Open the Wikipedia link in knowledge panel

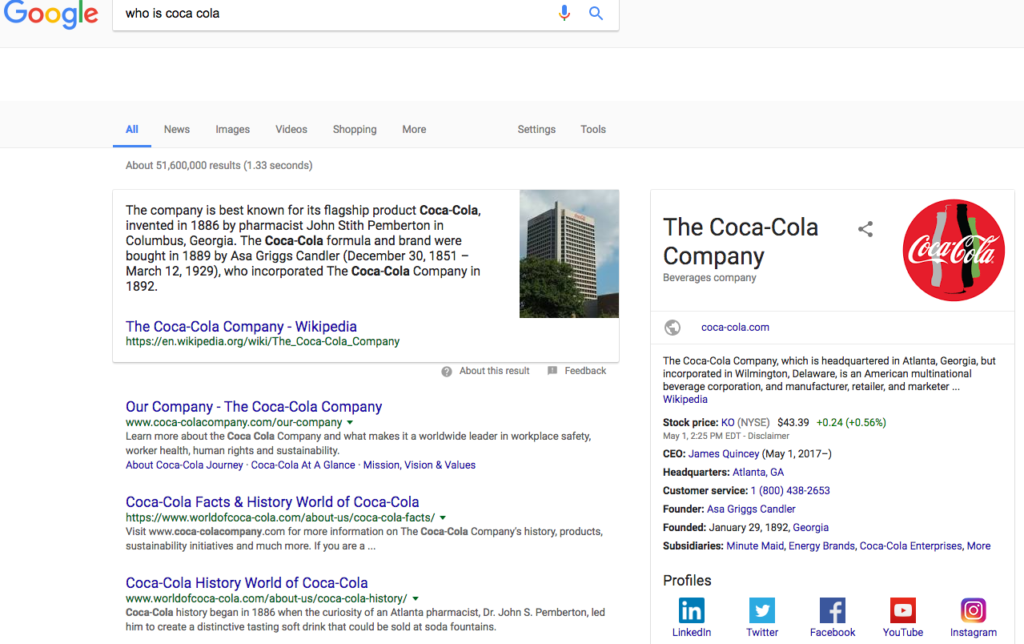[x=685, y=399]
